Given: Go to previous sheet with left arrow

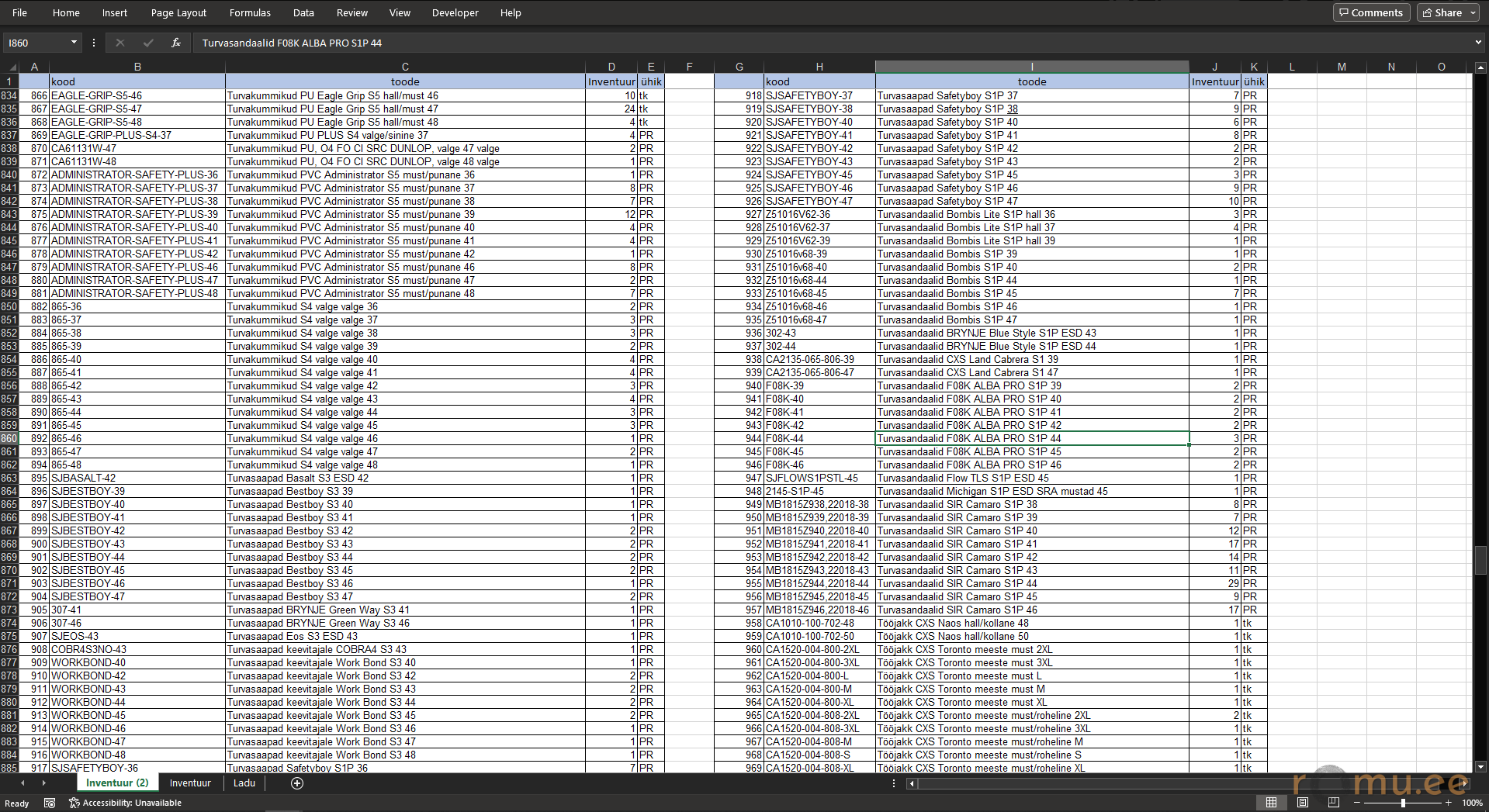Looking at the screenshot, I should pyautogui.click(x=23, y=783).
